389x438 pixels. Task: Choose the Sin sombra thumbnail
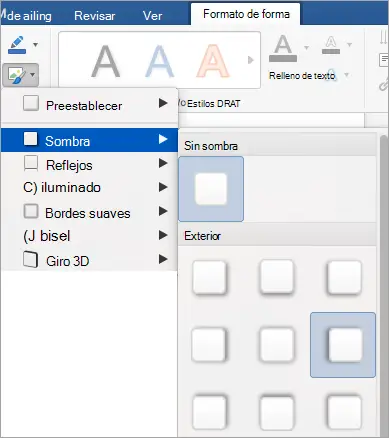[211, 189]
